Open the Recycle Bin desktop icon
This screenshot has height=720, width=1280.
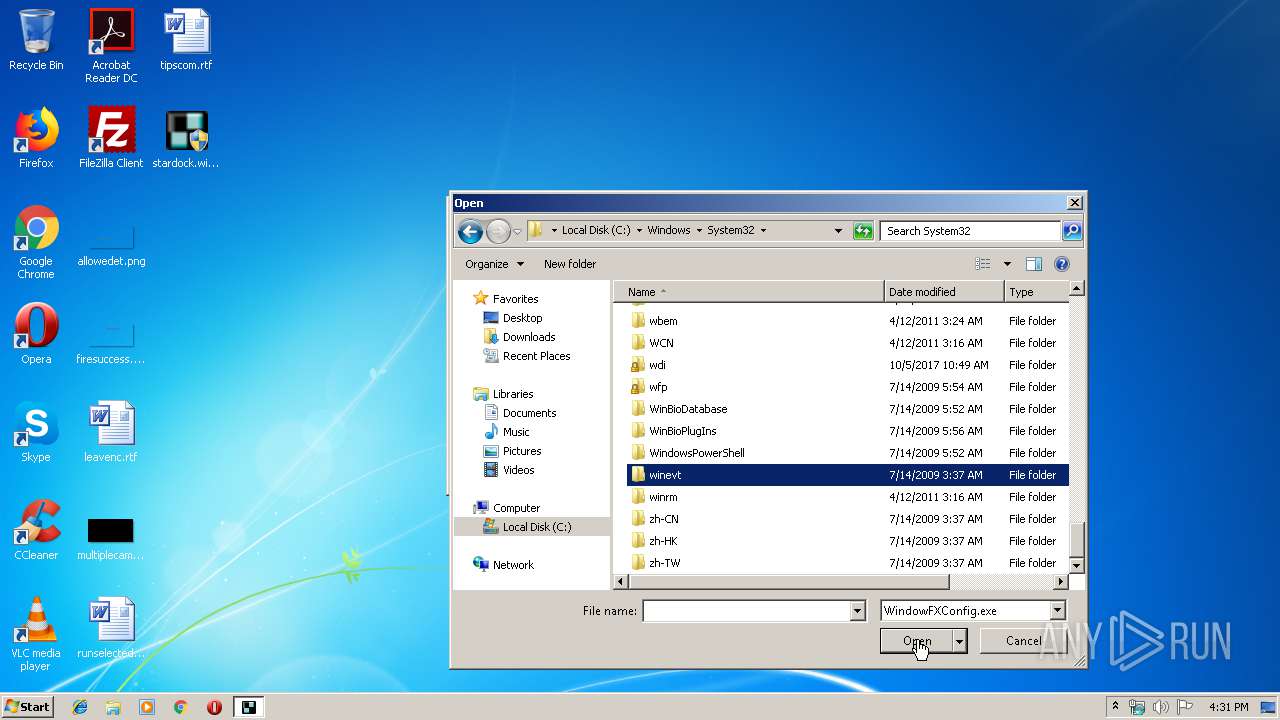click(x=36, y=40)
